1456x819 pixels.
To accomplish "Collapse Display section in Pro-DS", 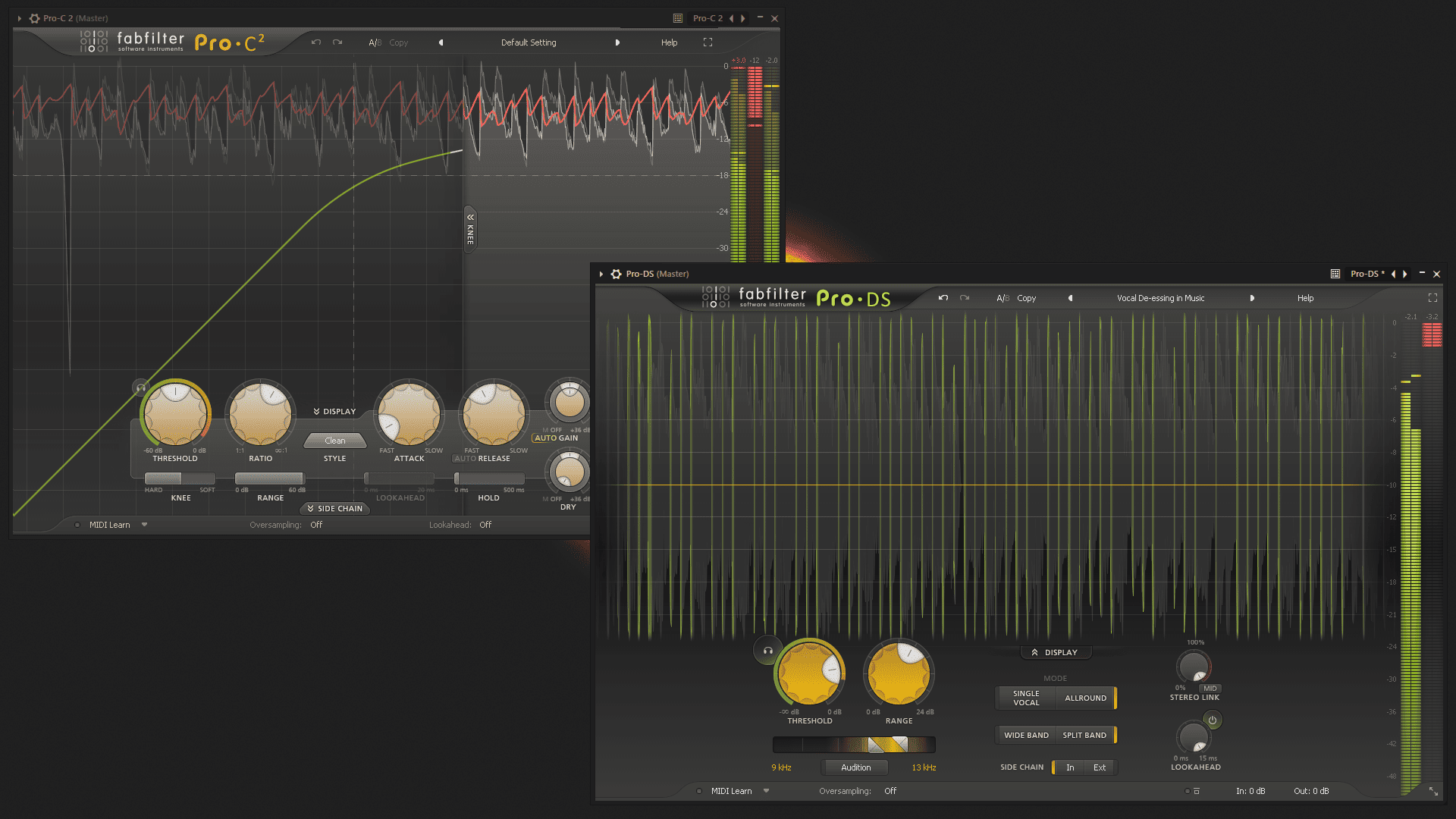I will [1055, 652].
